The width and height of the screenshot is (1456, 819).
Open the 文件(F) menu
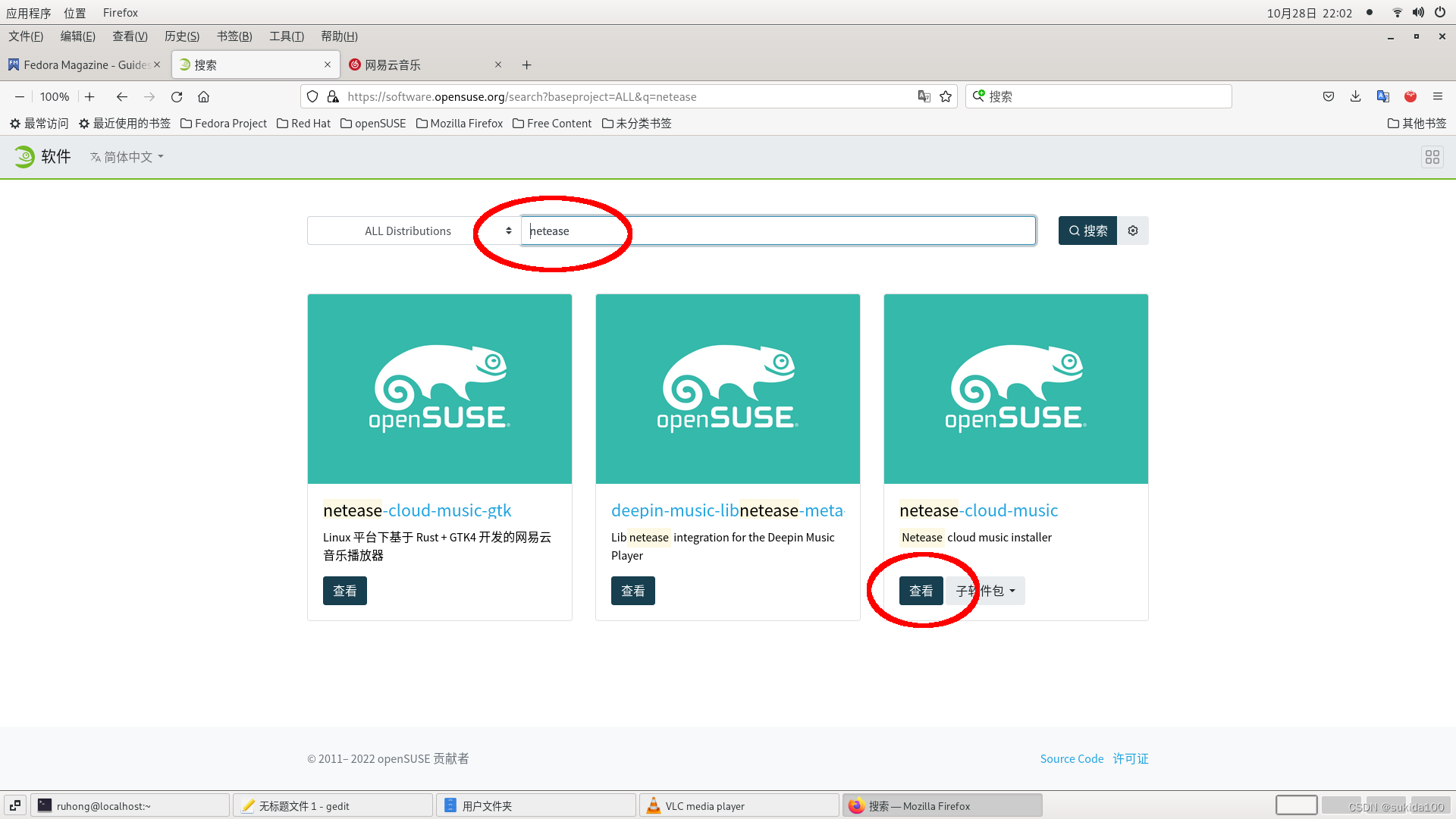[26, 36]
